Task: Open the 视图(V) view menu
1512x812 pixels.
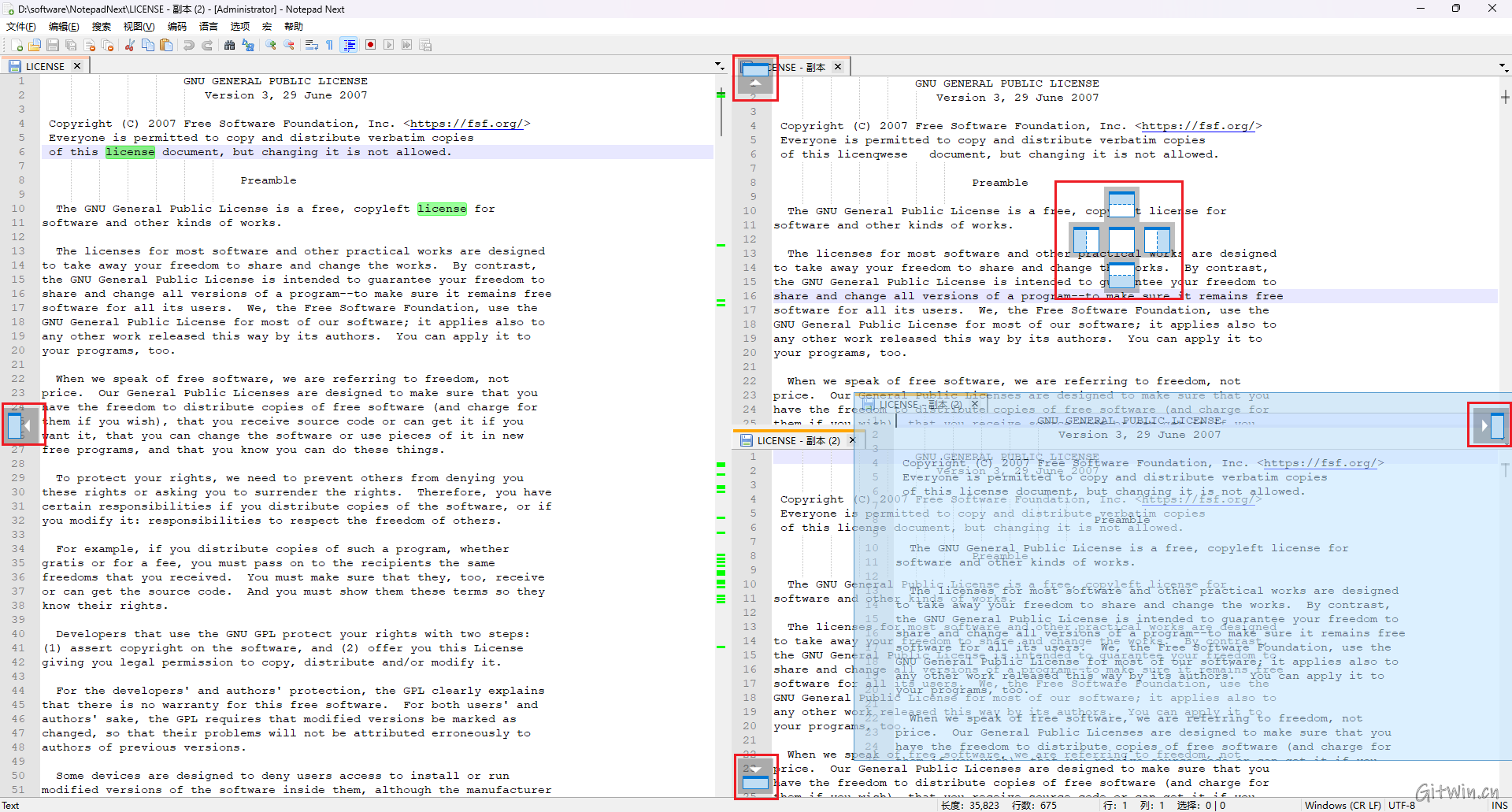Action: 139,27
